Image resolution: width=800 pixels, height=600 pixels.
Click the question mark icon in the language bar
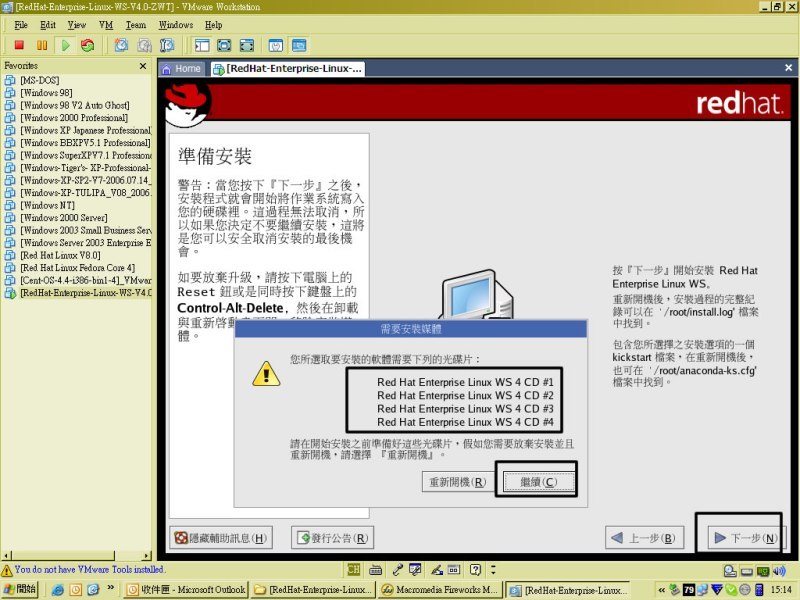(475, 569)
